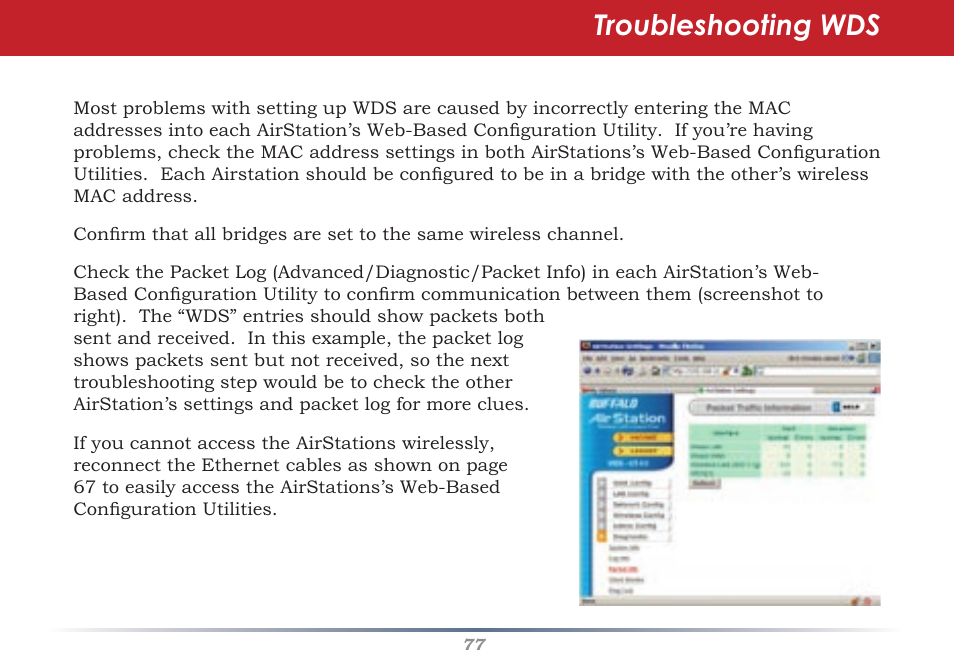Image resolution: width=954 pixels, height=661 pixels.
Task: Collapse the Diagnostic section in the sidebar
Action: pyautogui.click(x=630, y=537)
